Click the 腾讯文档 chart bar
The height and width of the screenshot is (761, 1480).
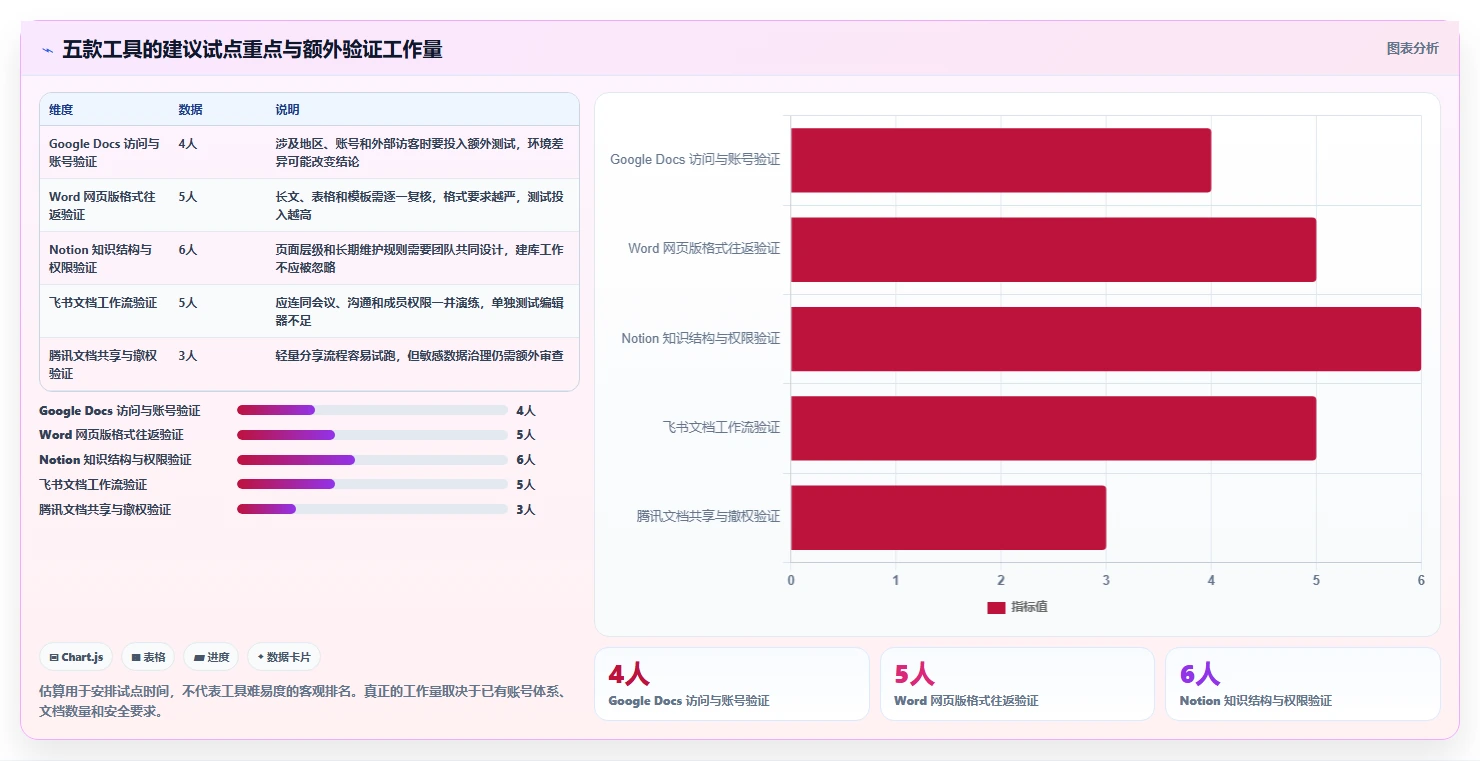point(948,517)
